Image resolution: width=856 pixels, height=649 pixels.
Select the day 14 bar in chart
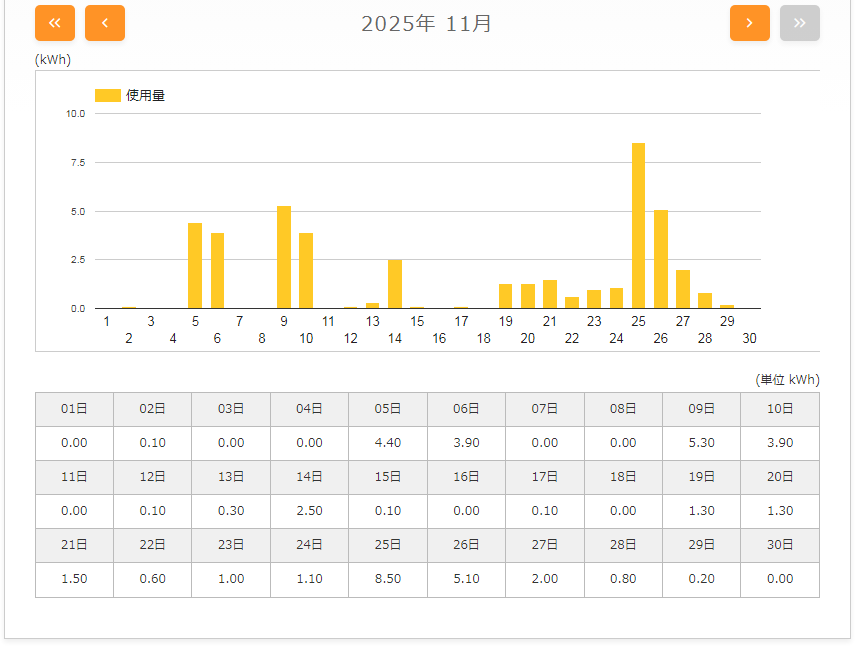(395, 284)
